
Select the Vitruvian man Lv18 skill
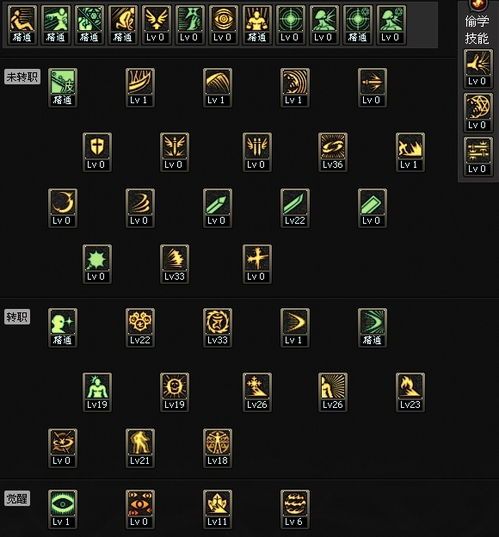(x=217, y=448)
